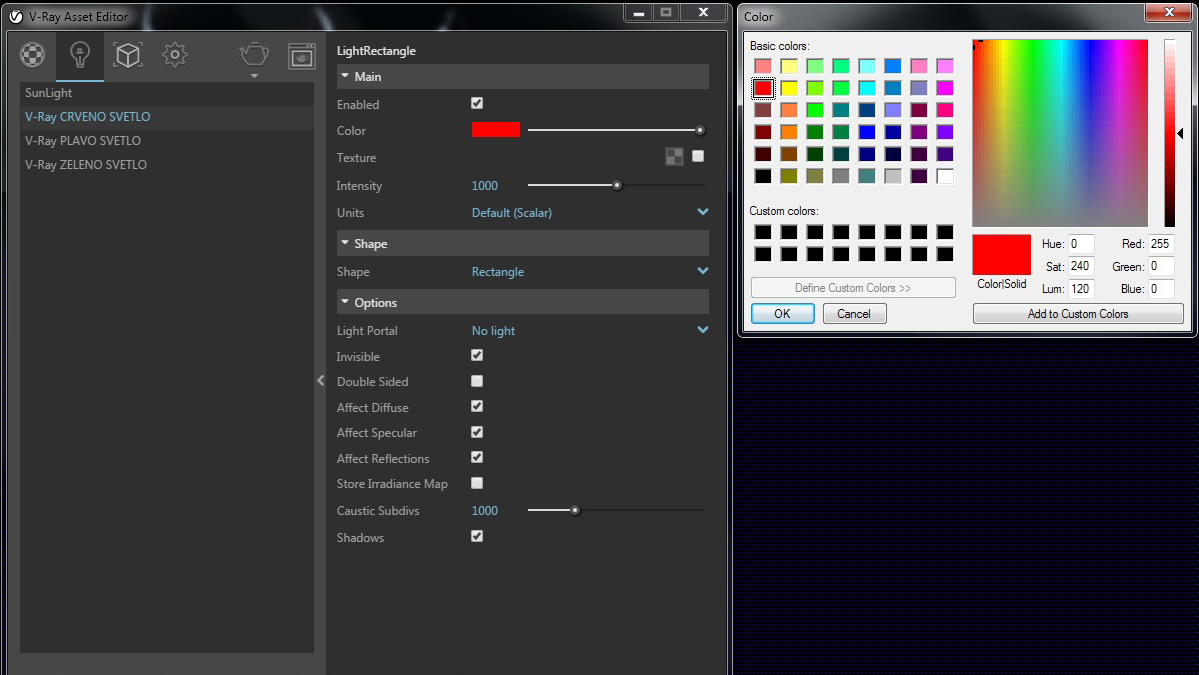Click Cancel in the Color dialog
This screenshot has height=675, width=1199.
click(854, 313)
